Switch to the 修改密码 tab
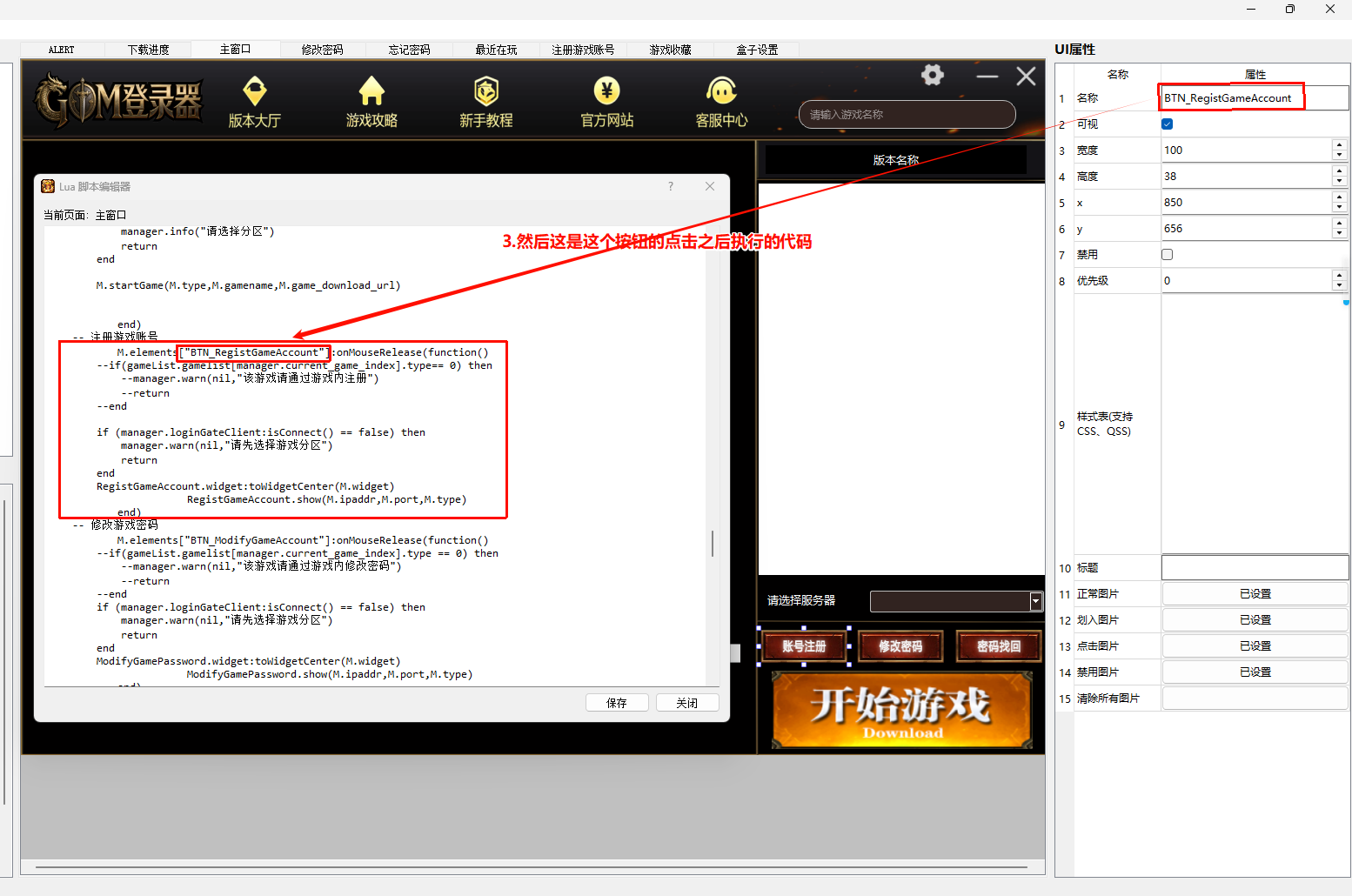 (x=322, y=50)
